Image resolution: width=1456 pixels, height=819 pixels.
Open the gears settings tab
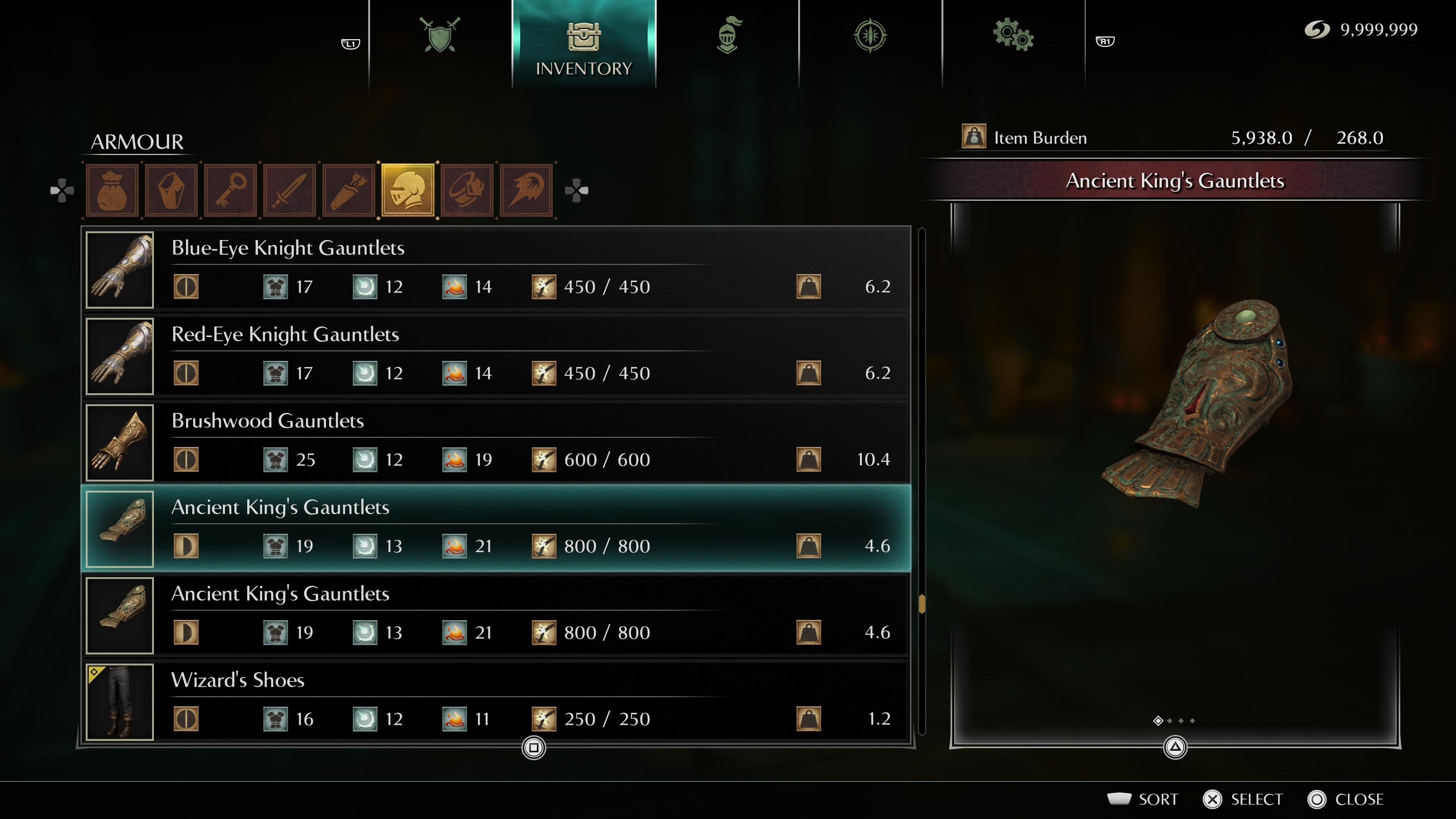tap(1014, 35)
